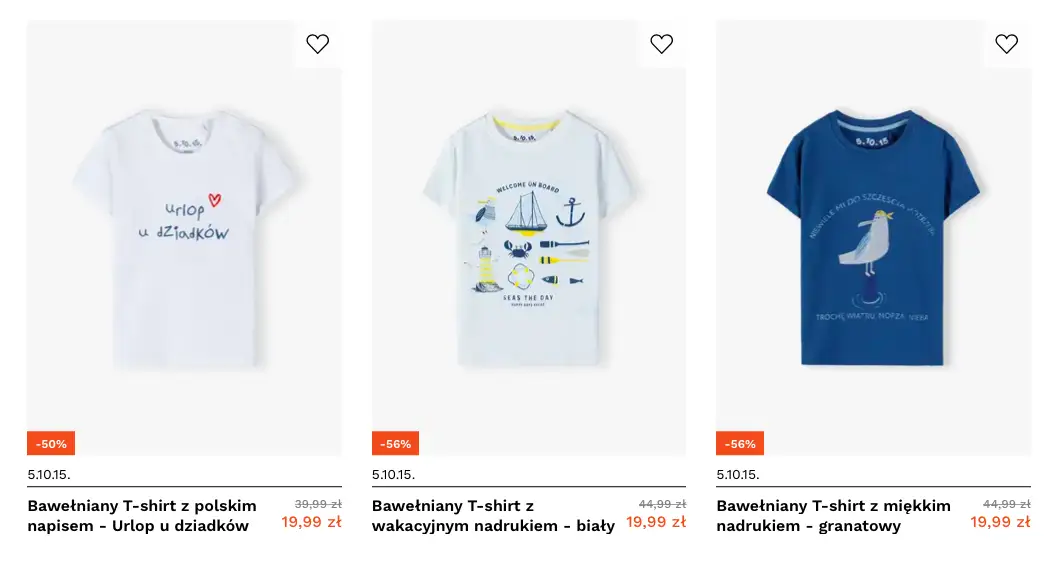Open 'T-shirt z wakacyjnym nadrukiem - biały' title
This screenshot has width=1057, height=576.
coord(493,515)
